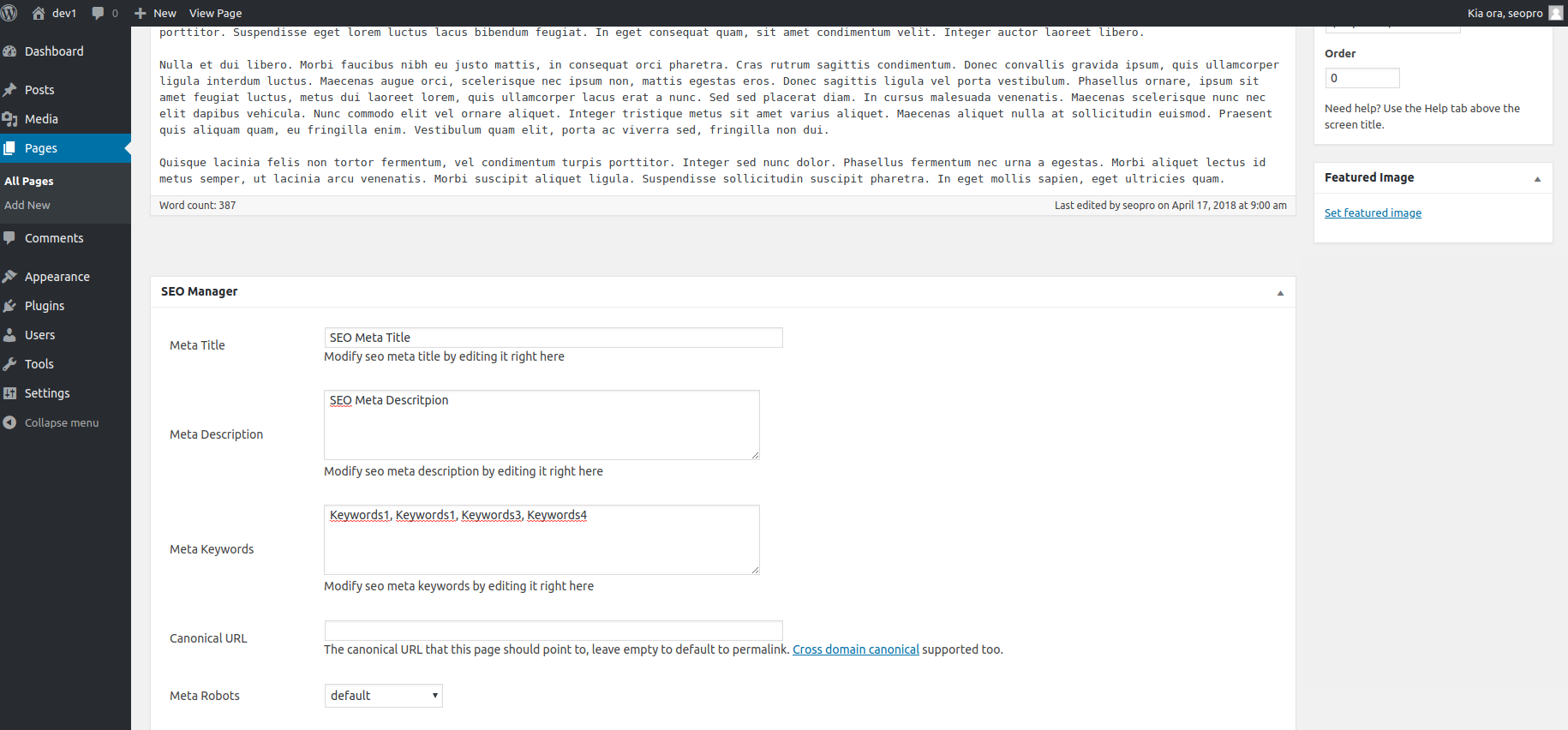
Task: Open the Settings menu item
Action: pyautogui.click(x=47, y=393)
